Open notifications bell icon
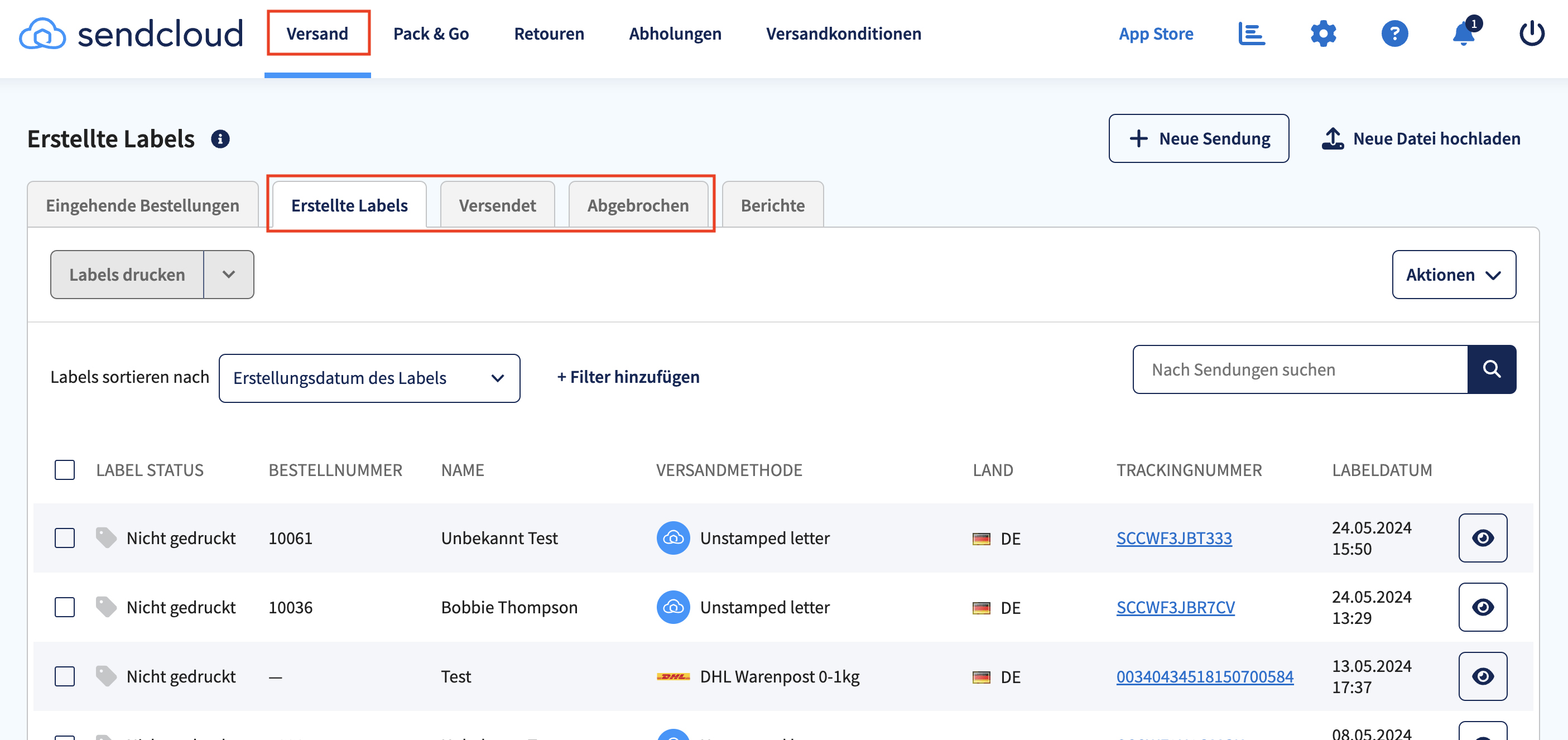This screenshot has width=1568, height=740. pyautogui.click(x=1464, y=33)
